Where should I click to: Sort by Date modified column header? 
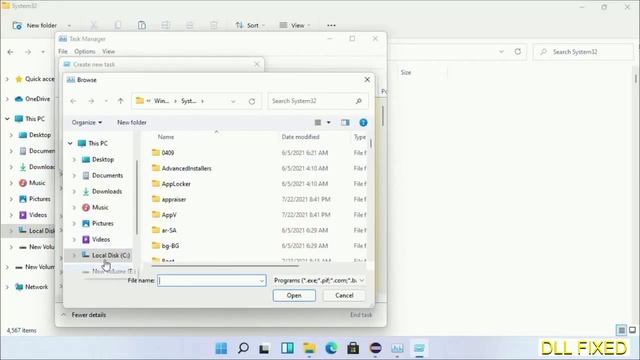[300, 137]
